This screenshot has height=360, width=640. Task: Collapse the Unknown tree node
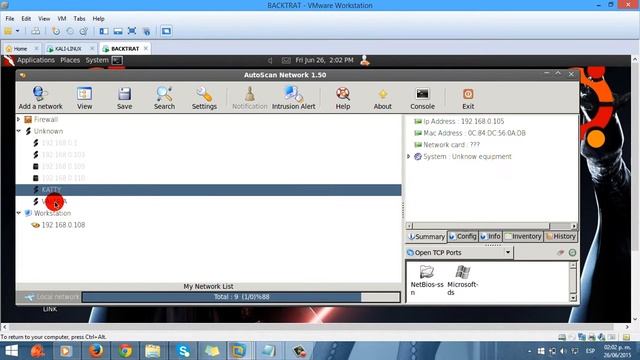pos(18,131)
